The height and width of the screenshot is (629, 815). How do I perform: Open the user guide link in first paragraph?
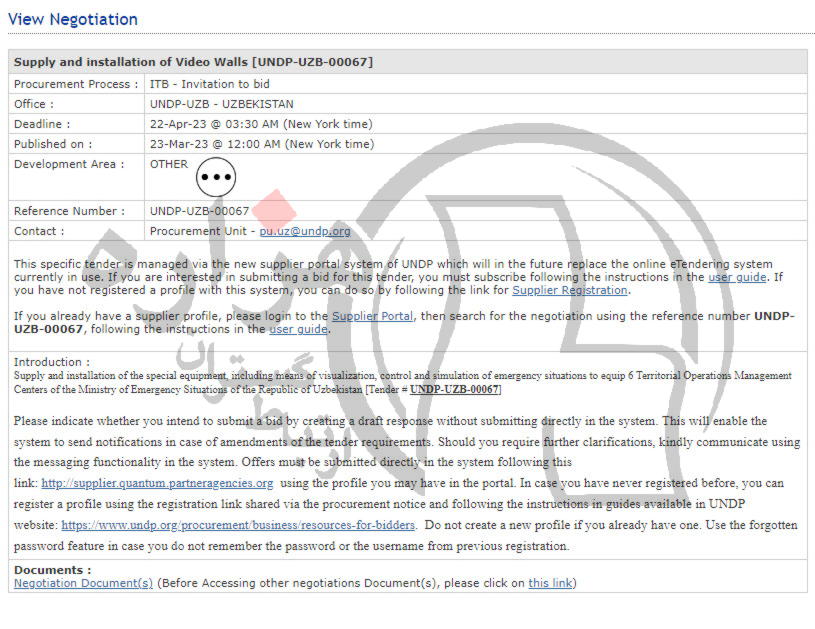pyautogui.click(x=738, y=277)
